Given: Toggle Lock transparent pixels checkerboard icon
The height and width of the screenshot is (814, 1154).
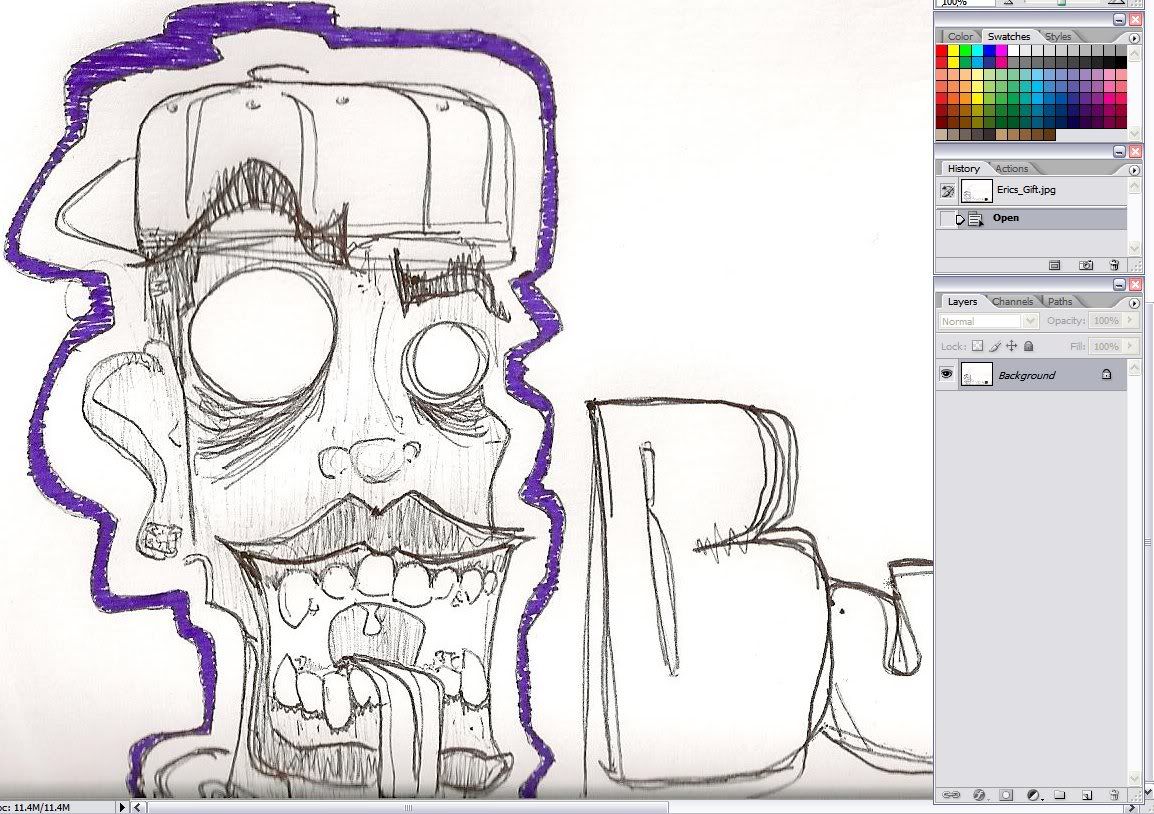Looking at the screenshot, I should coord(977,345).
